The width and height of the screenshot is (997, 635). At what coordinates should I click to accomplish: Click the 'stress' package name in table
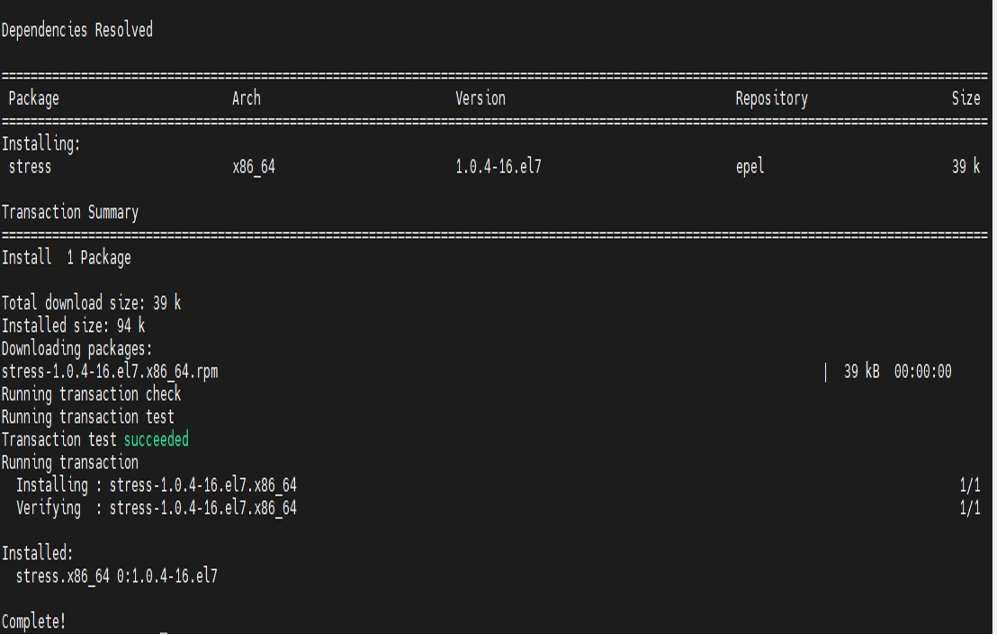[x=30, y=167]
